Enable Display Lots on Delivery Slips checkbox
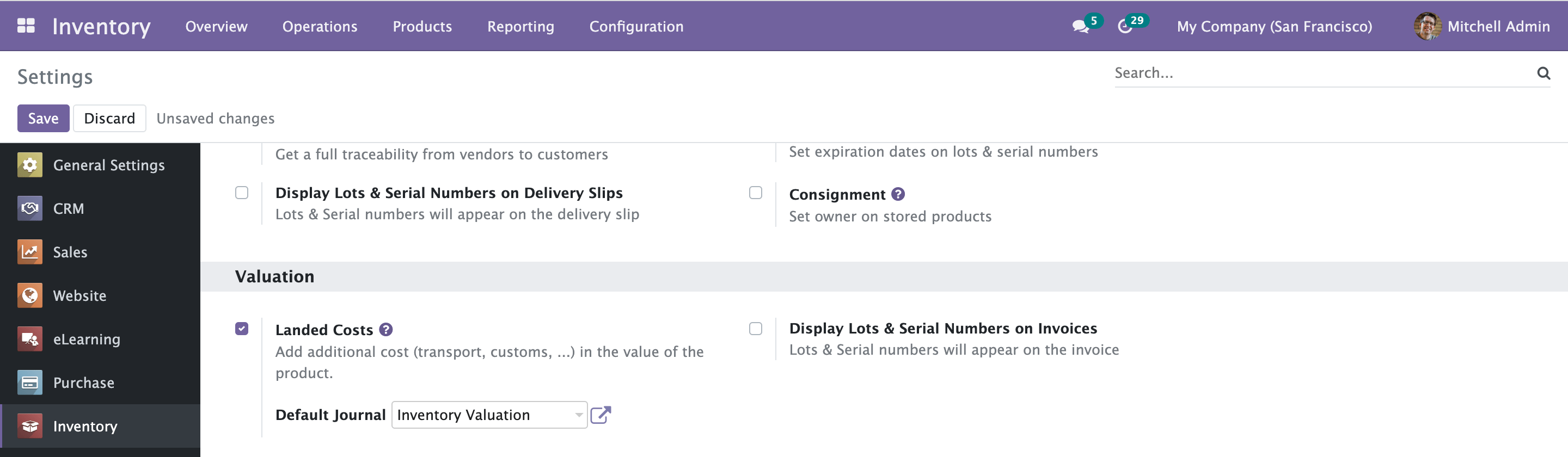The image size is (1568, 457). [242, 193]
